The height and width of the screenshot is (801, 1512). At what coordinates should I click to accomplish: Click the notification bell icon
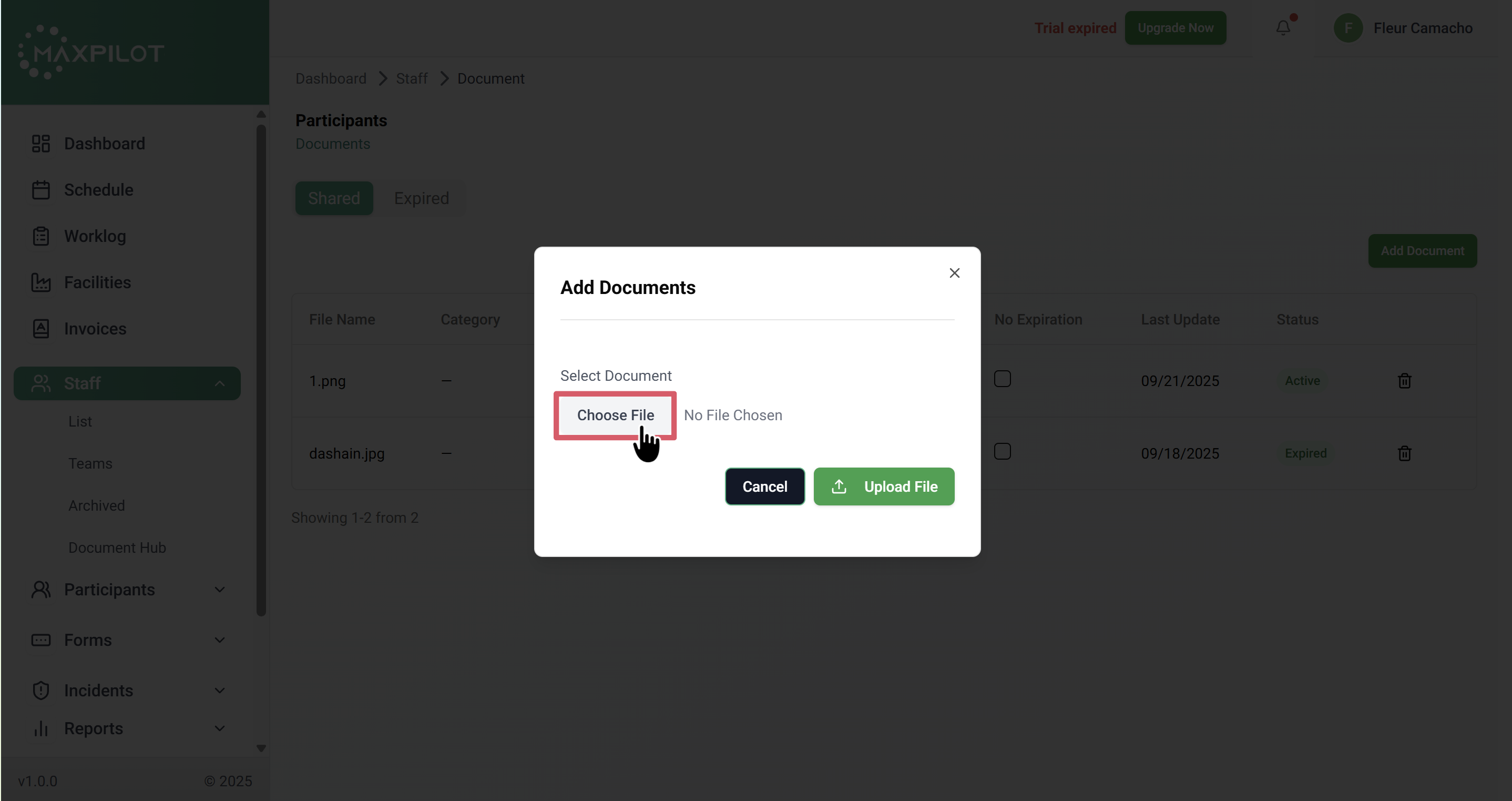[1283, 27]
